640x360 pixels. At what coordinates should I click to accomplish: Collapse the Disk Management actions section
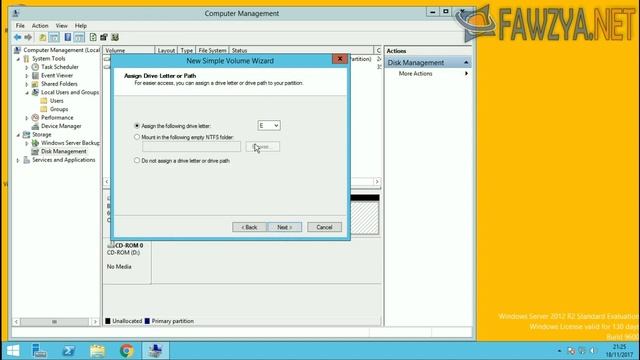466,62
